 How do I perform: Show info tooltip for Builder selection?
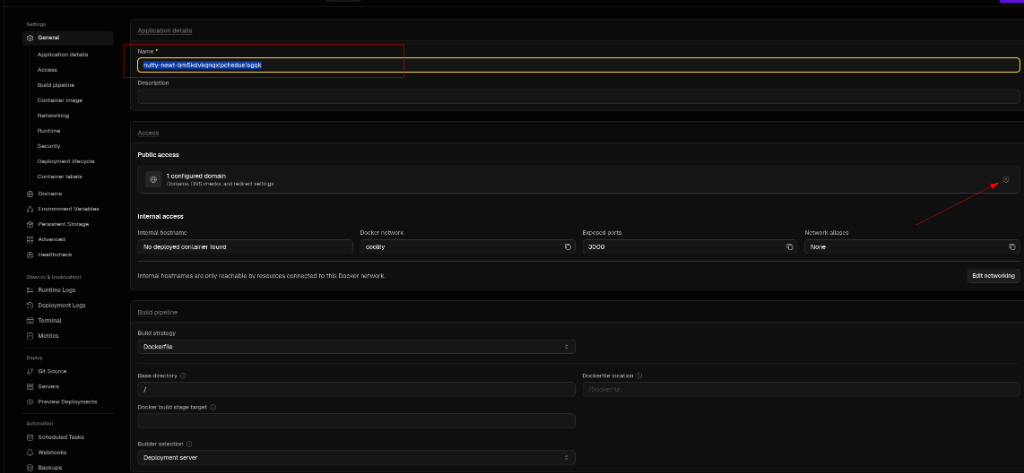pyautogui.click(x=189, y=444)
